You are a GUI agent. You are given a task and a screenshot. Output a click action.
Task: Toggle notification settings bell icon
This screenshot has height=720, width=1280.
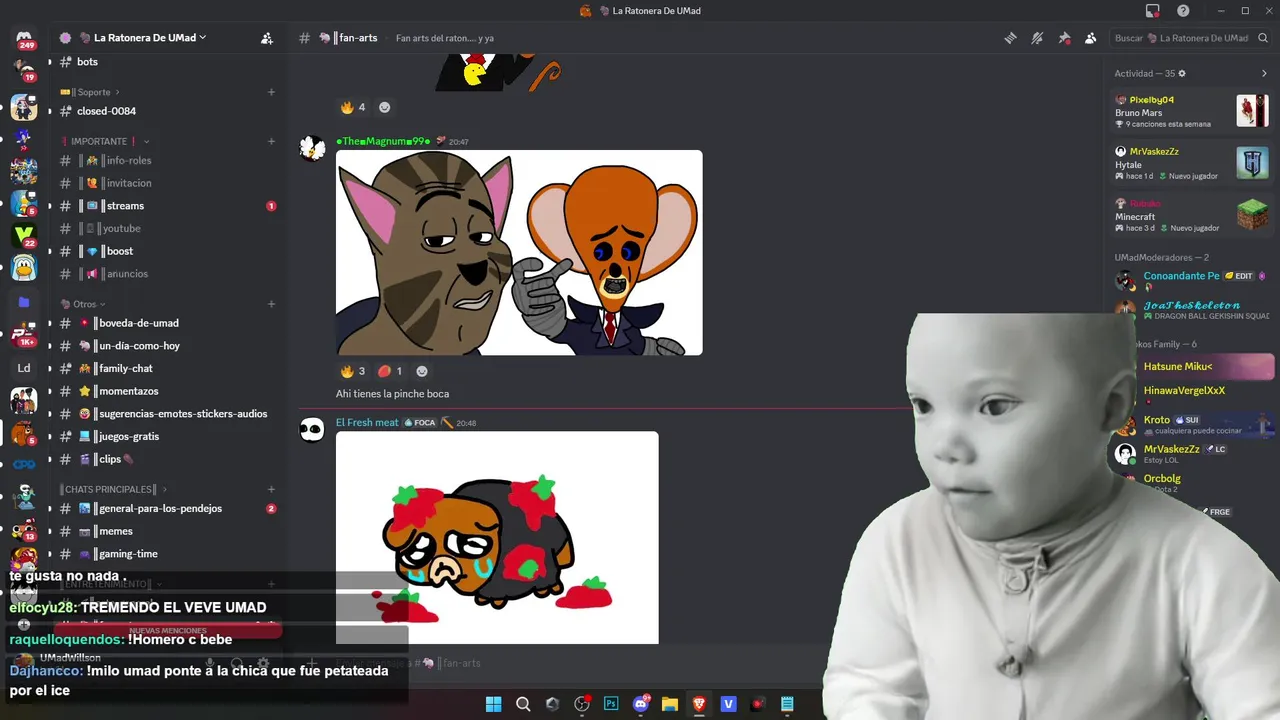click(x=1037, y=38)
